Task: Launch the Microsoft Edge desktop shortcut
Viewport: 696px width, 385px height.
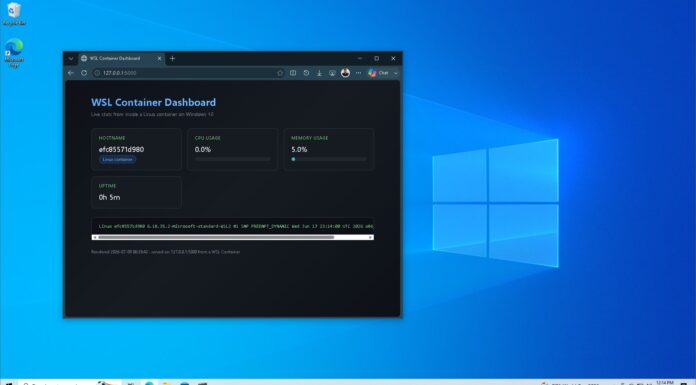Action: pyautogui.click(x=14, y=53)
